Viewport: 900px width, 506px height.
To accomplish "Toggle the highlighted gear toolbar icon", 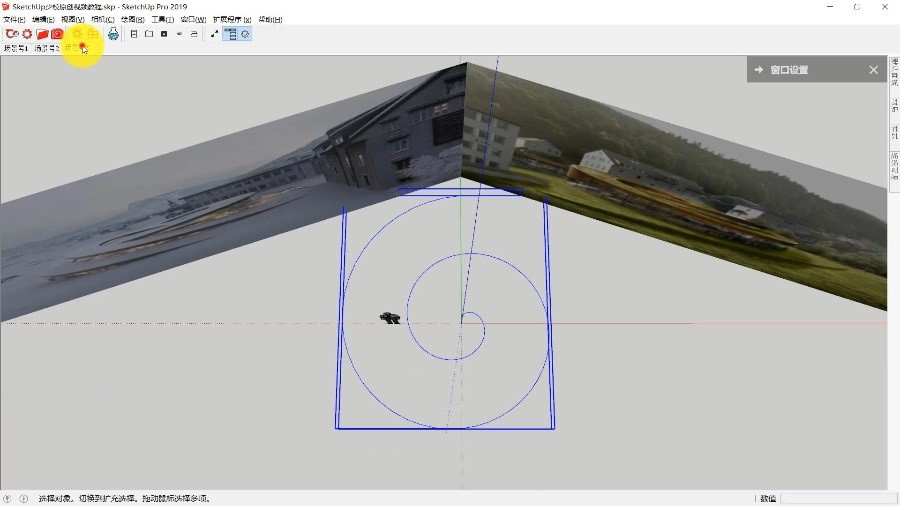I will coord(245,34).
